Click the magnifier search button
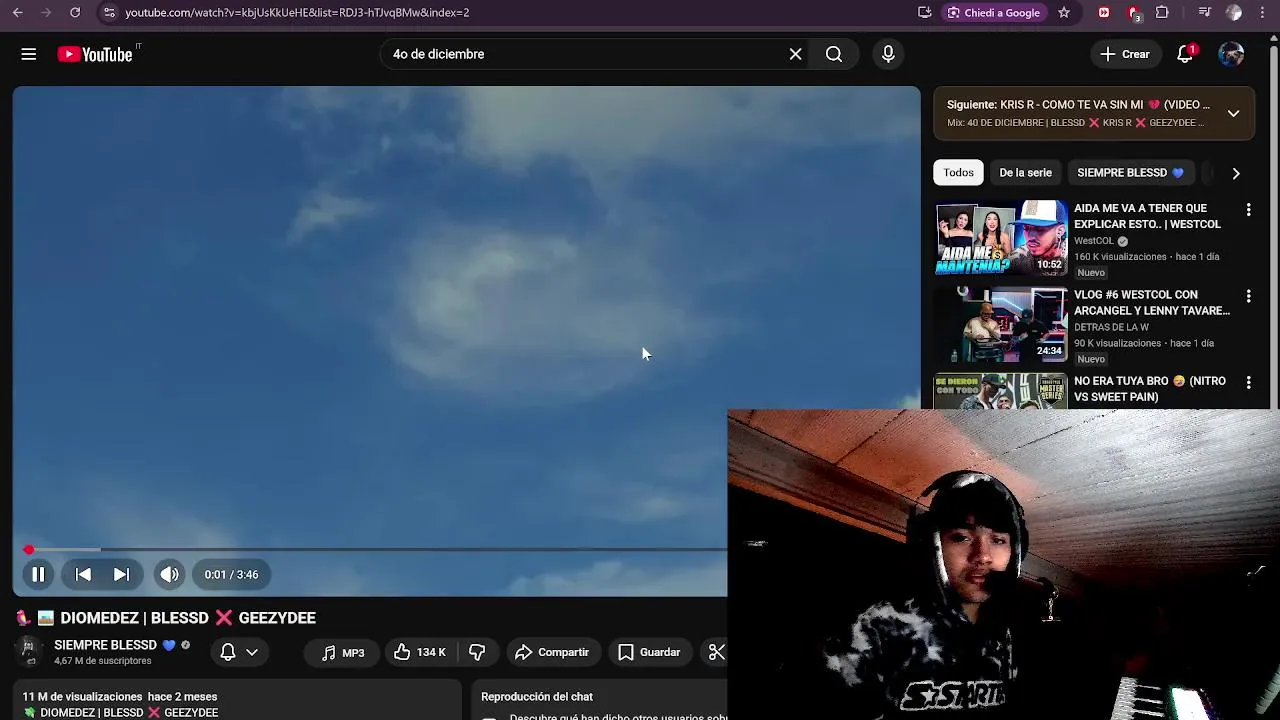The width and height of the screenshot is (1280, 720). [834, 54]
